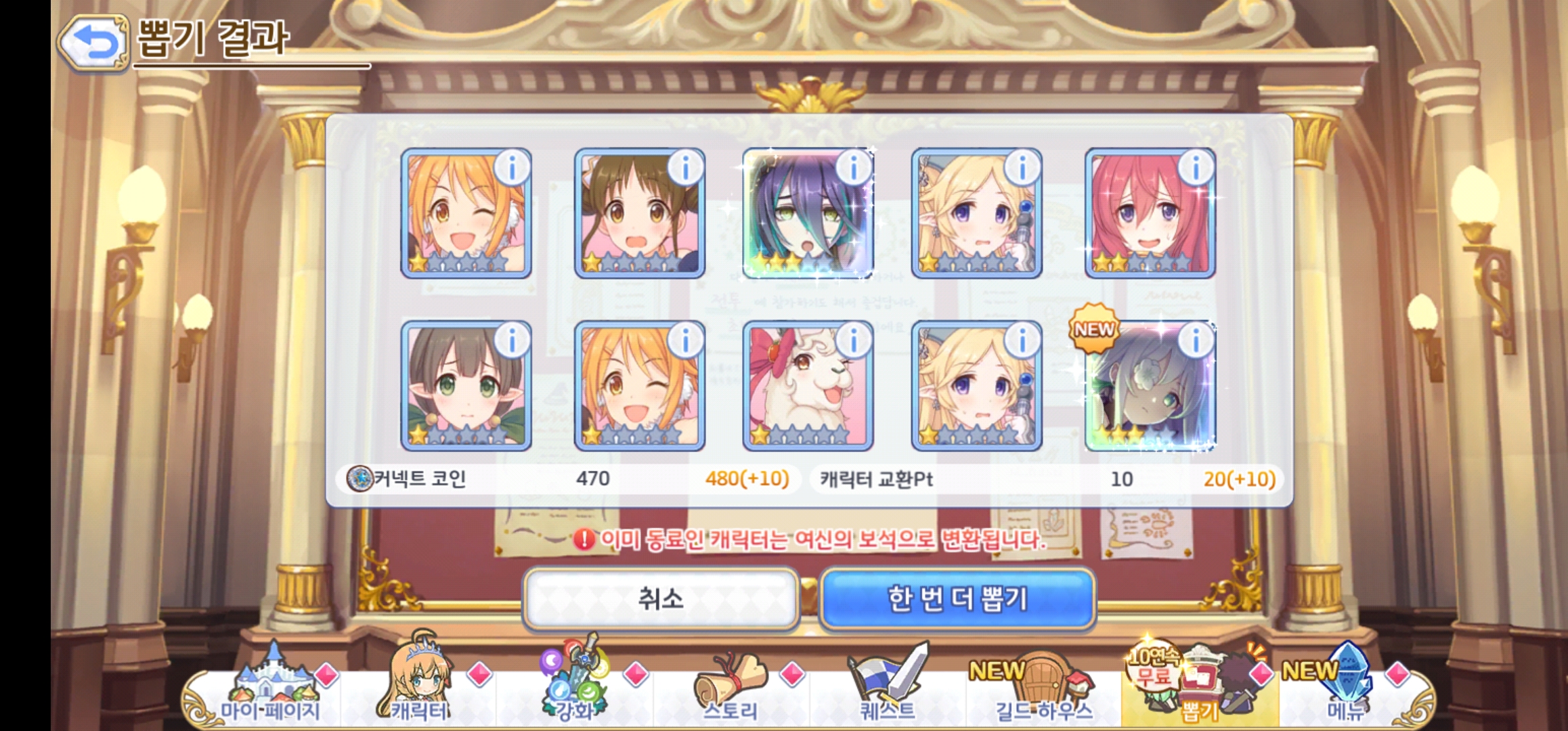Select the alpaca character thumbnail

(808, 386)
